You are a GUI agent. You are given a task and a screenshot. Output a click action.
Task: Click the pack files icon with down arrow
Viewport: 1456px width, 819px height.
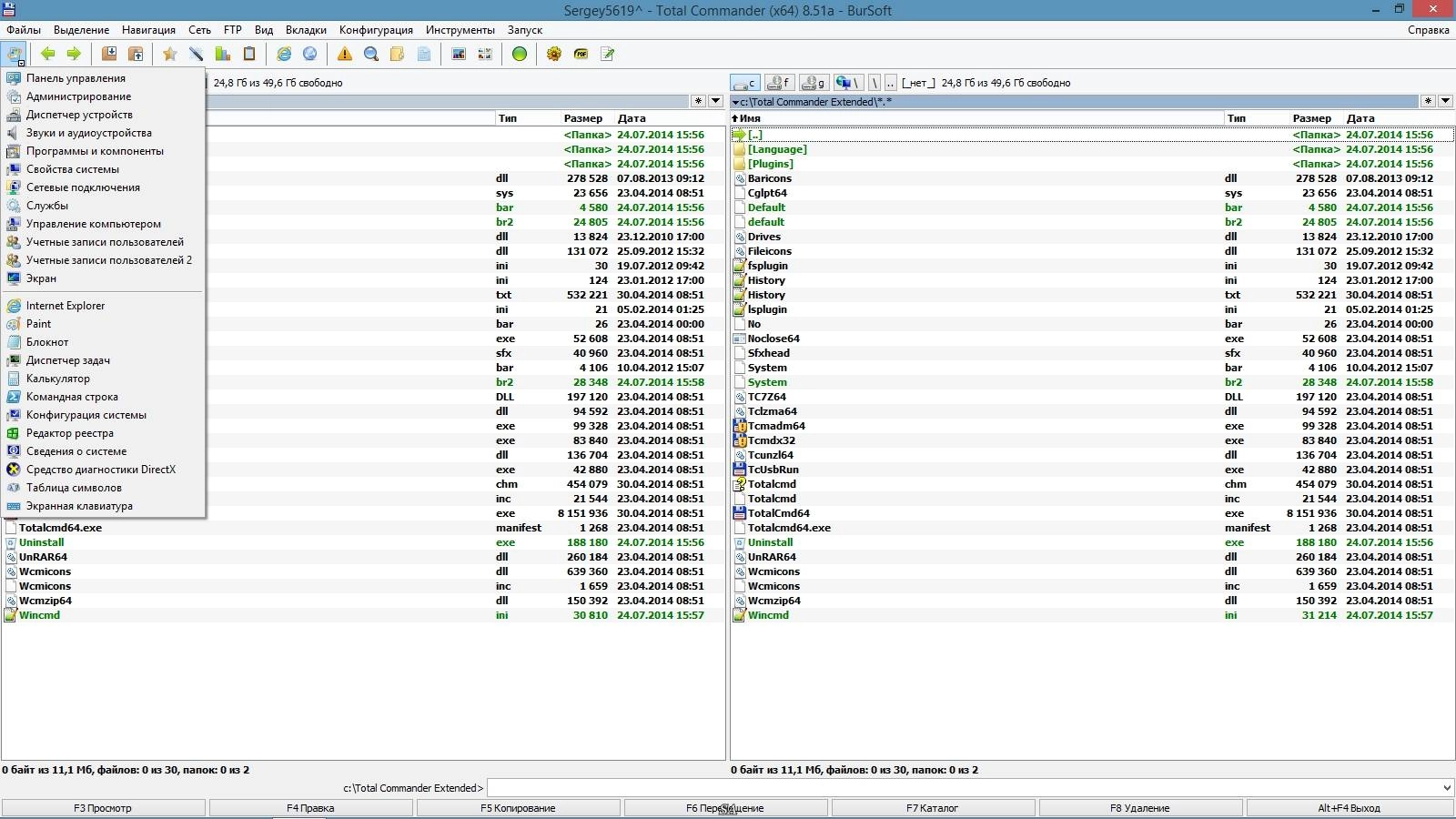pyautogui.click(x=109, y=54)
